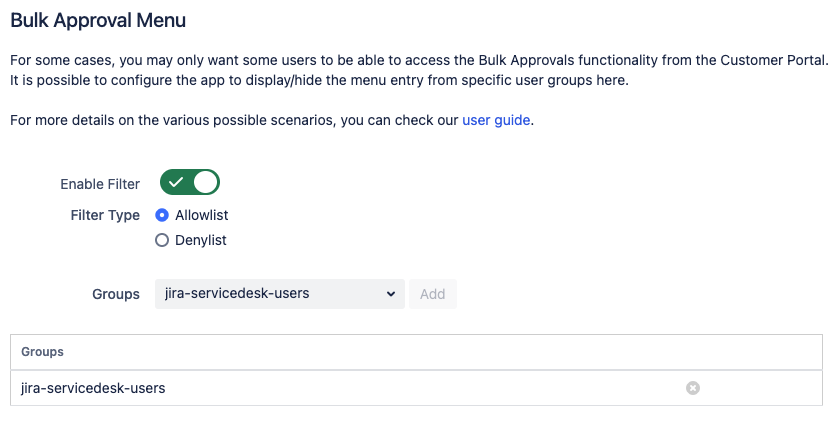This screenshot has height=423, width=838.
Task: Choose the Denylist radio button
Action: [162, 240]
